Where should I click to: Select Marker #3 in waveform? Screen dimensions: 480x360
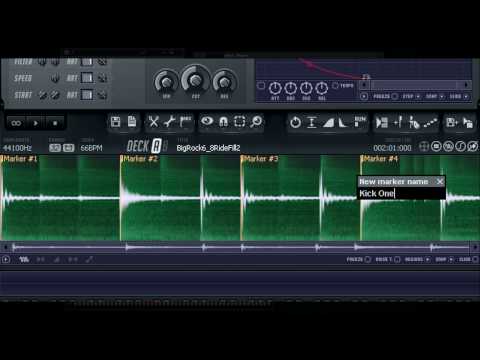pos(260,159)
